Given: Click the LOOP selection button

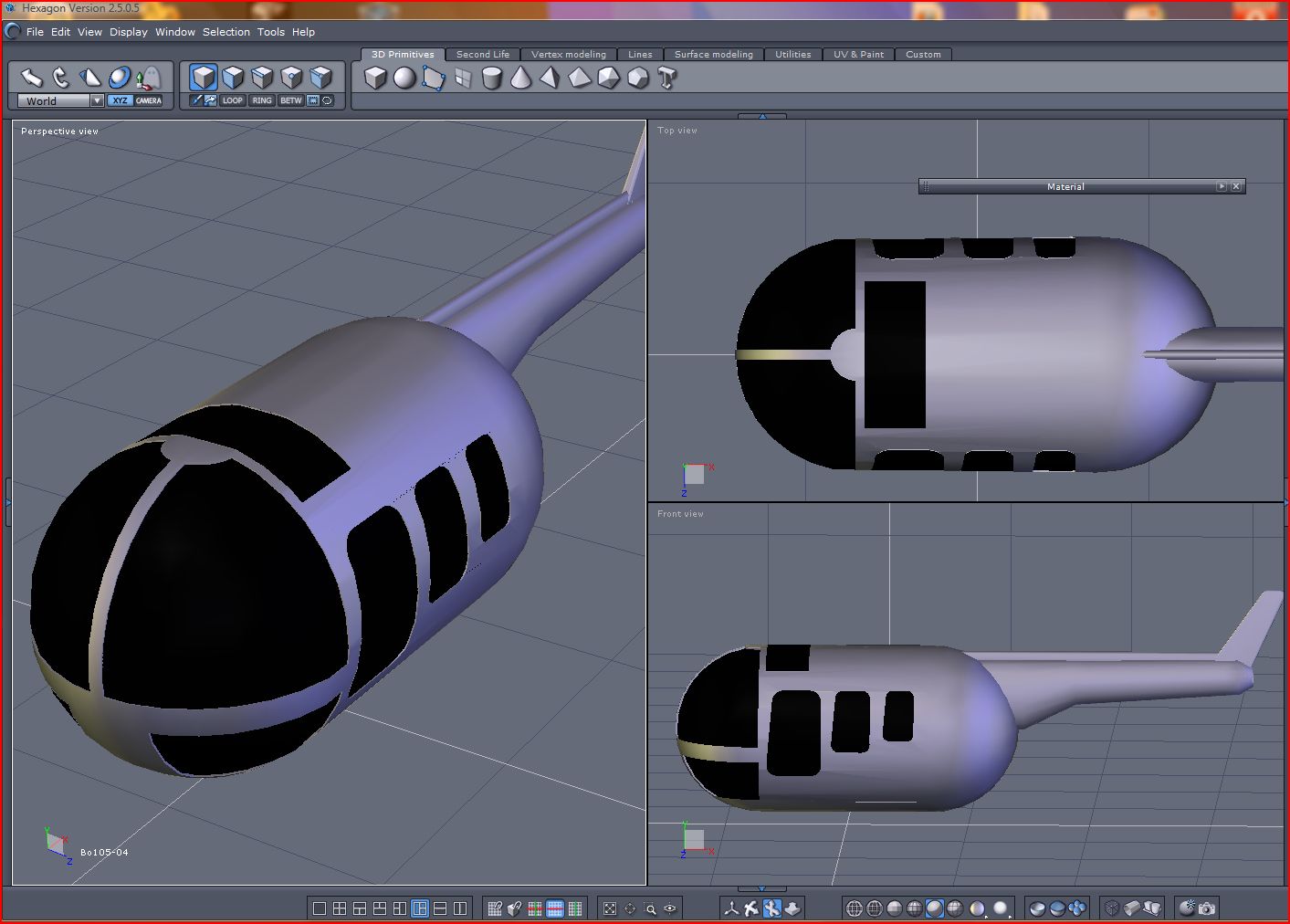Looking at the screenshot, I should click(233, 100).
